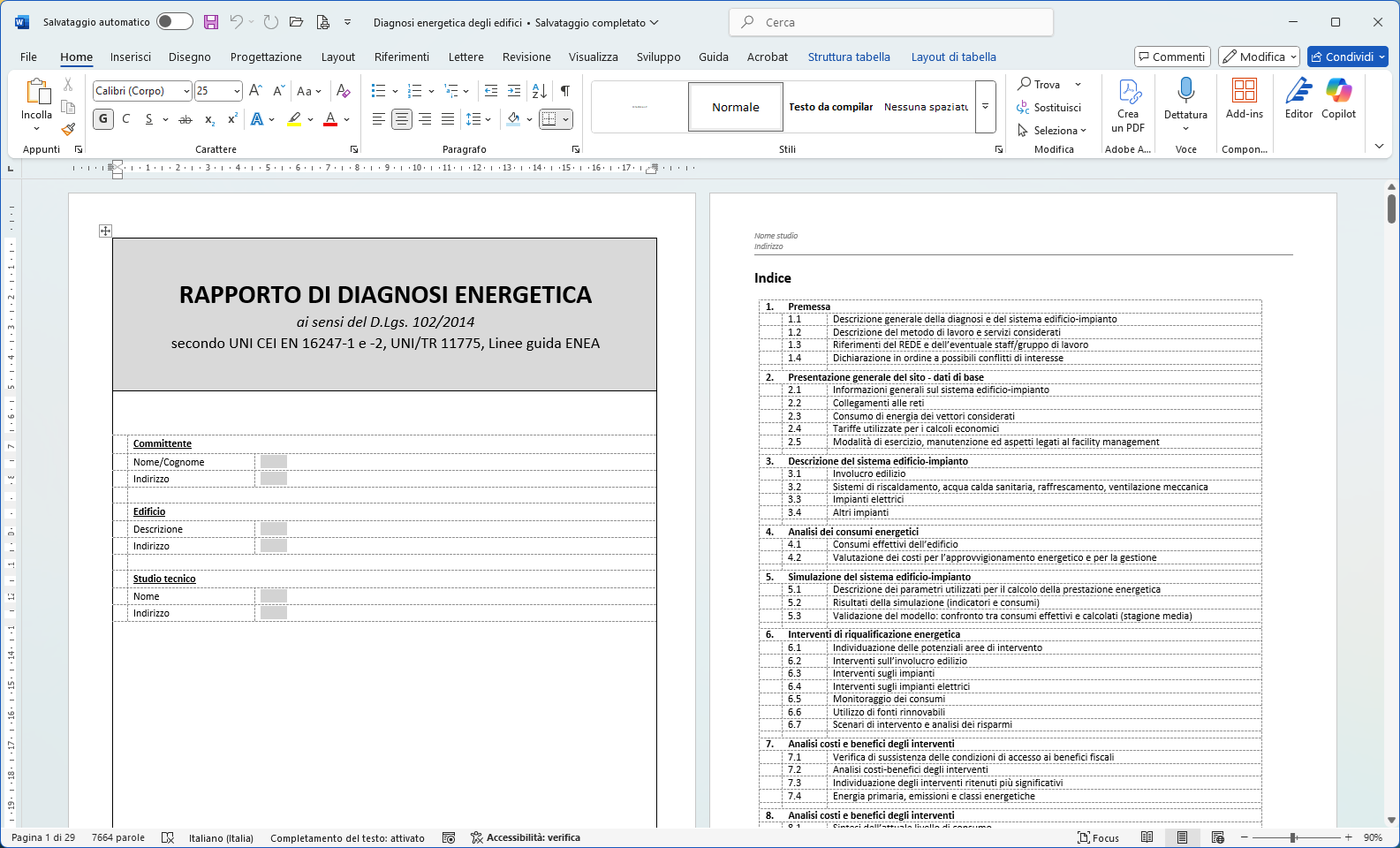
Task: Apply the red font color
Action: point(330,119)
